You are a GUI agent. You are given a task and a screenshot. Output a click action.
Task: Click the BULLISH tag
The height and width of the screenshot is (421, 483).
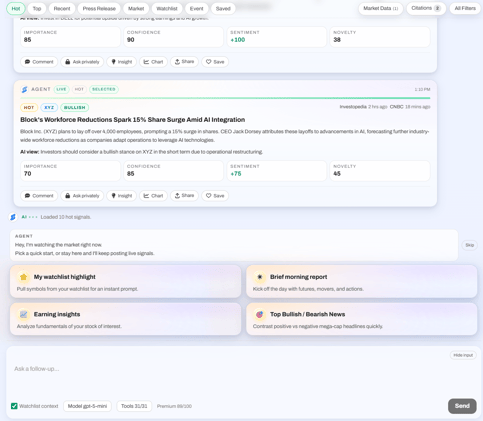pos(75,108)
